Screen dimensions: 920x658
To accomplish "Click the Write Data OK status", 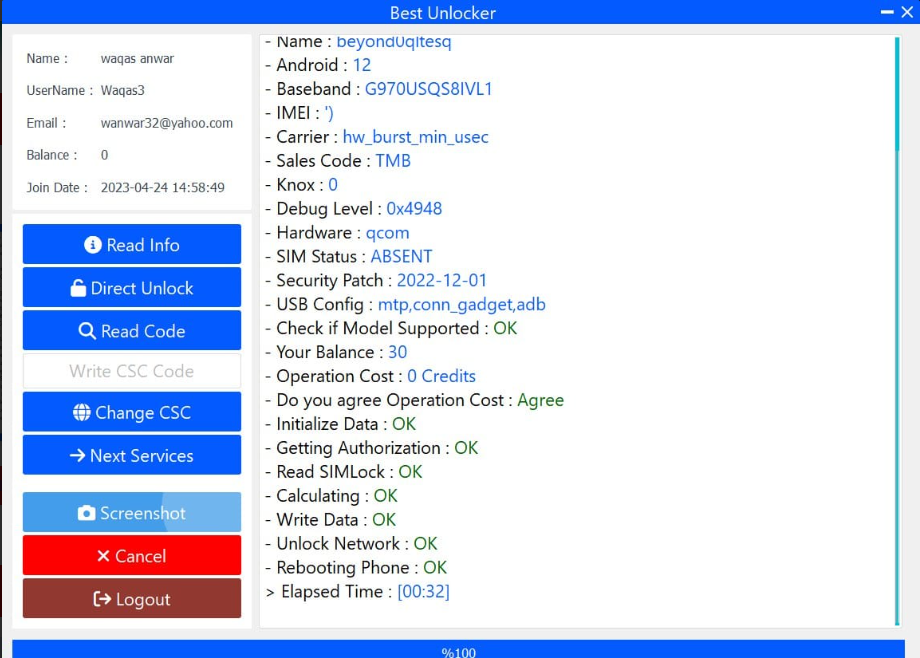I will click(384, 520).
